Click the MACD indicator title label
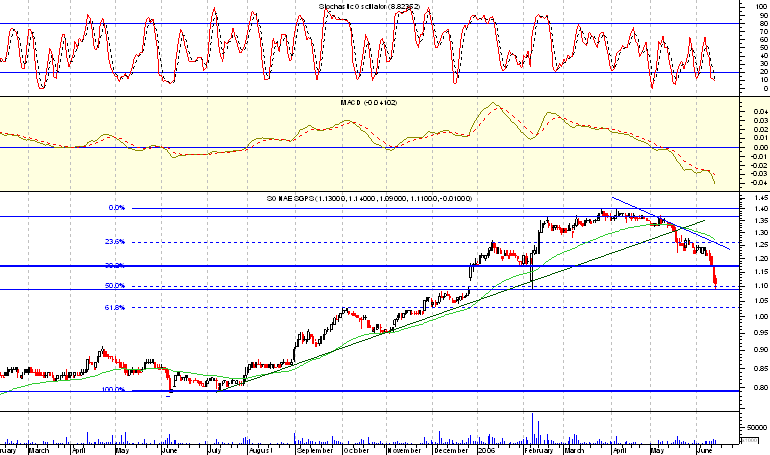This screenshot has height=455, width=770. click(369, 103)
